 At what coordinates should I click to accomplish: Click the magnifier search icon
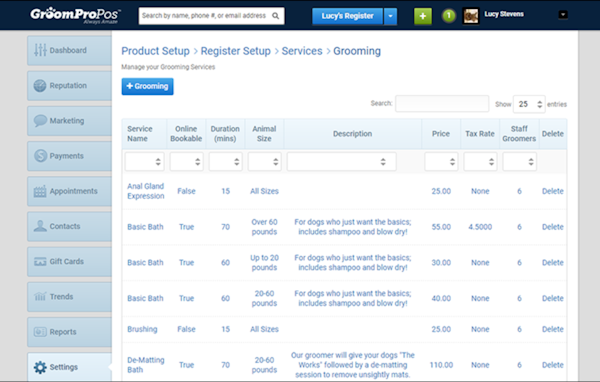click(276, 16)
